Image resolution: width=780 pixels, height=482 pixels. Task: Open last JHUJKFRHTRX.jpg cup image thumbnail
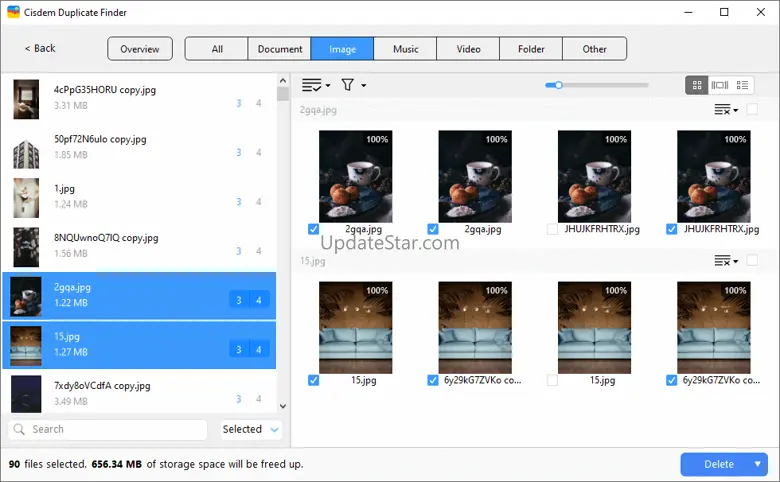714,176
